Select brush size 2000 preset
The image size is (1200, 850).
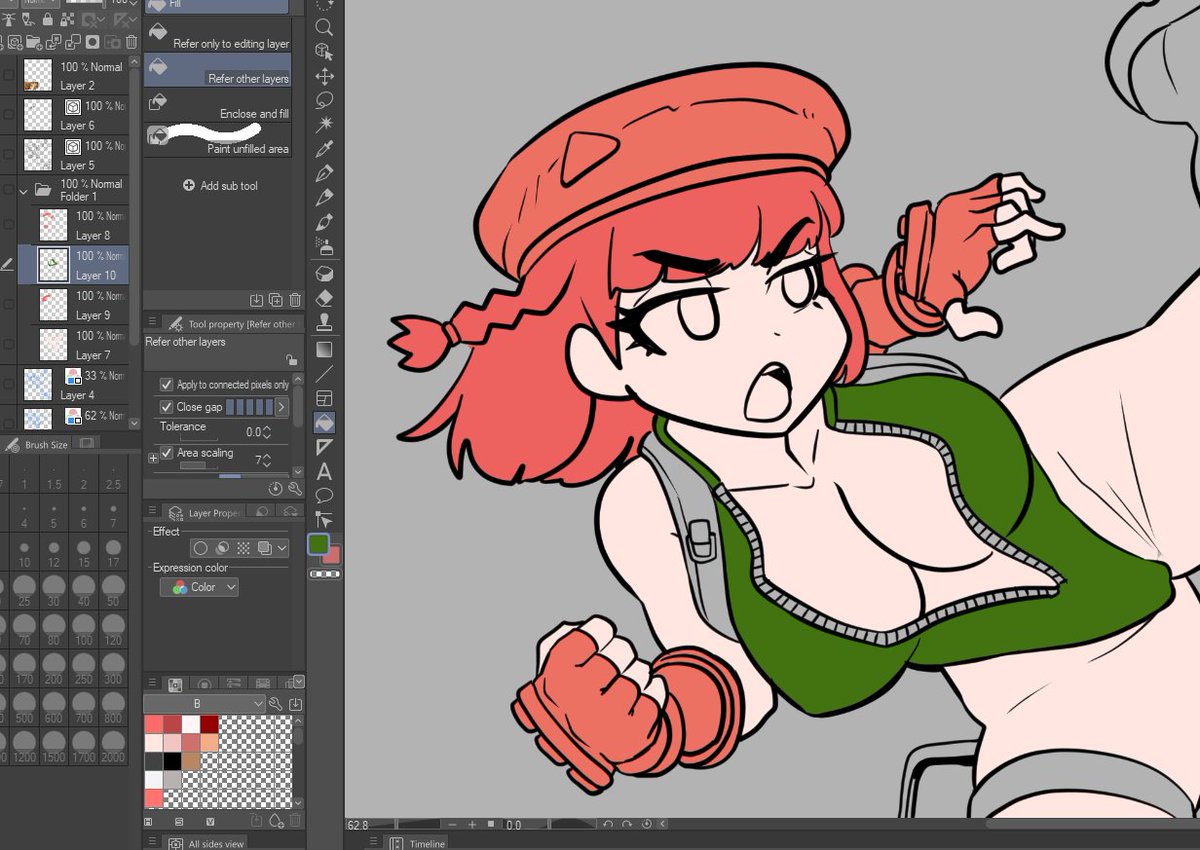(113, 746)
